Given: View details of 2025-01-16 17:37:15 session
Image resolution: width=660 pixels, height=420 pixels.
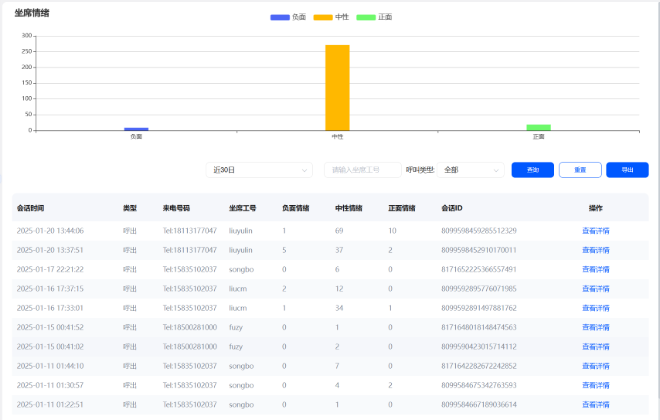Looking at the screenshot, I should (x=595, y=288).
